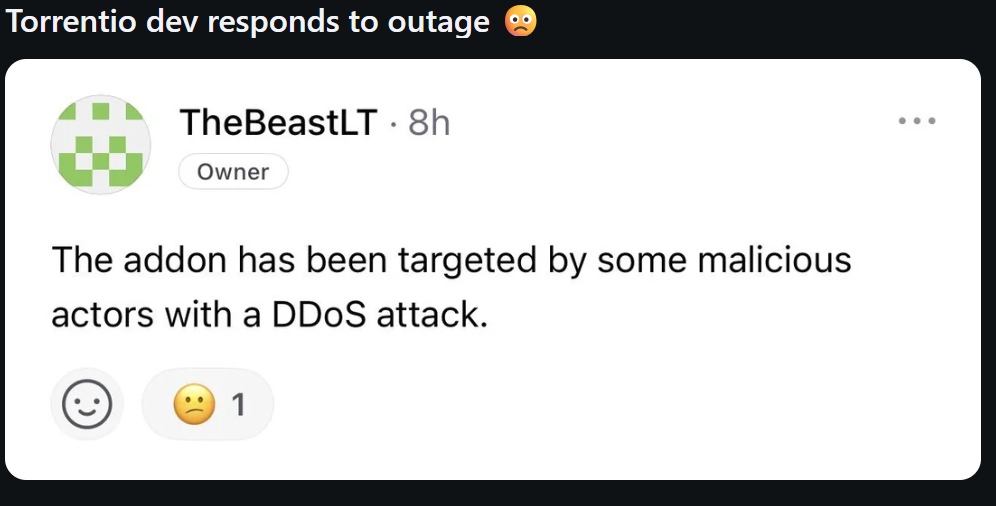The height and width of the screenshot is (506, 996).
Task: Click the Owner badge label
Action: pyautogui.click(x=233, y=171)
